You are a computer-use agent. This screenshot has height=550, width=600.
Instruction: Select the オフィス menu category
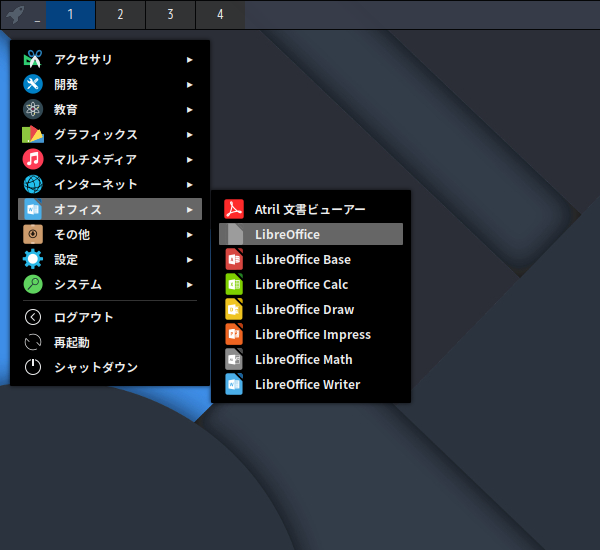(x=110, y=209)
